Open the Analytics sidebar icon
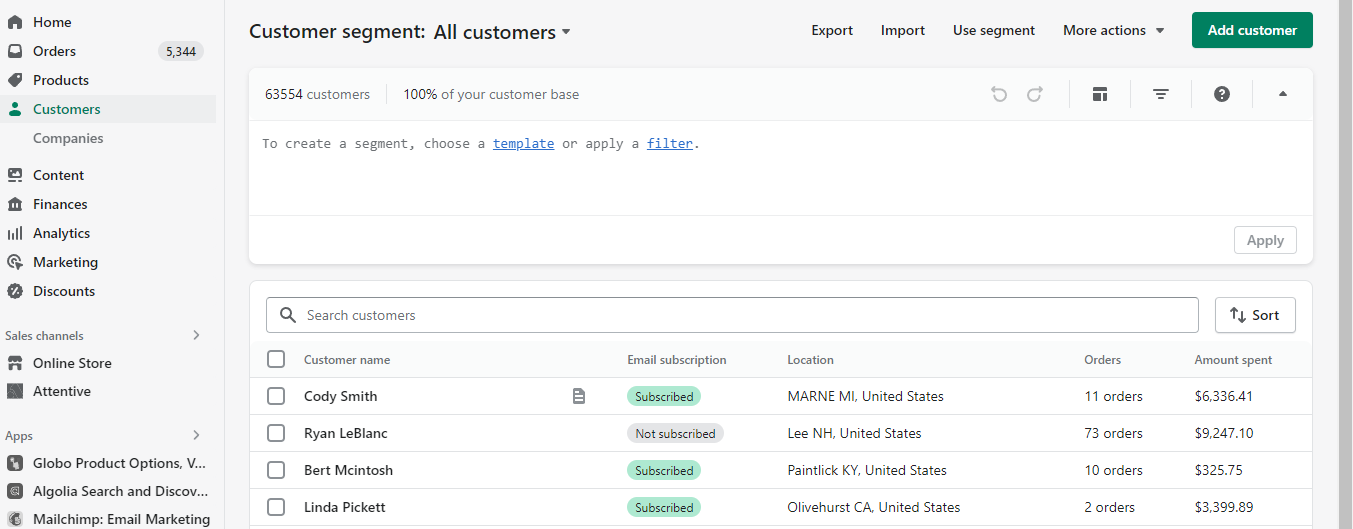This screenshot has height=529, width=1353. [x=15, y=233]
